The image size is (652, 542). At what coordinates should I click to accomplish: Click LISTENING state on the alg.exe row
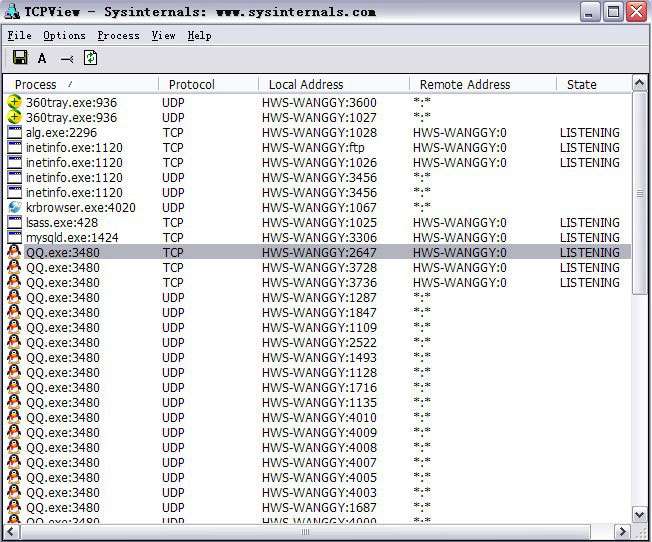[x=590, y=133]
